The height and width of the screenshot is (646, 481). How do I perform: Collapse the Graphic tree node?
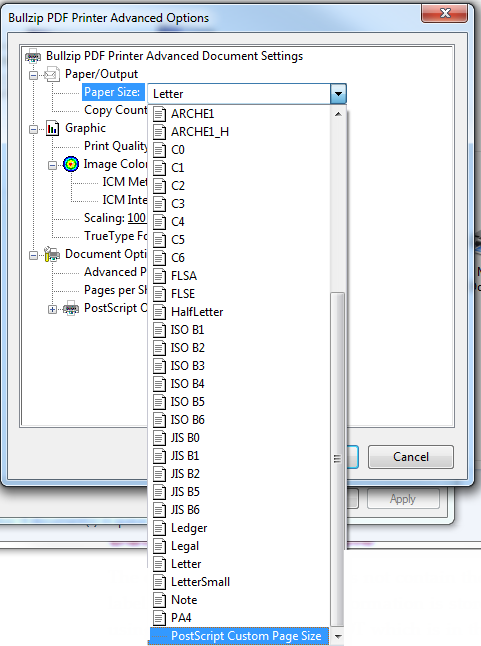pyautogui.click(x=33, y=129)
